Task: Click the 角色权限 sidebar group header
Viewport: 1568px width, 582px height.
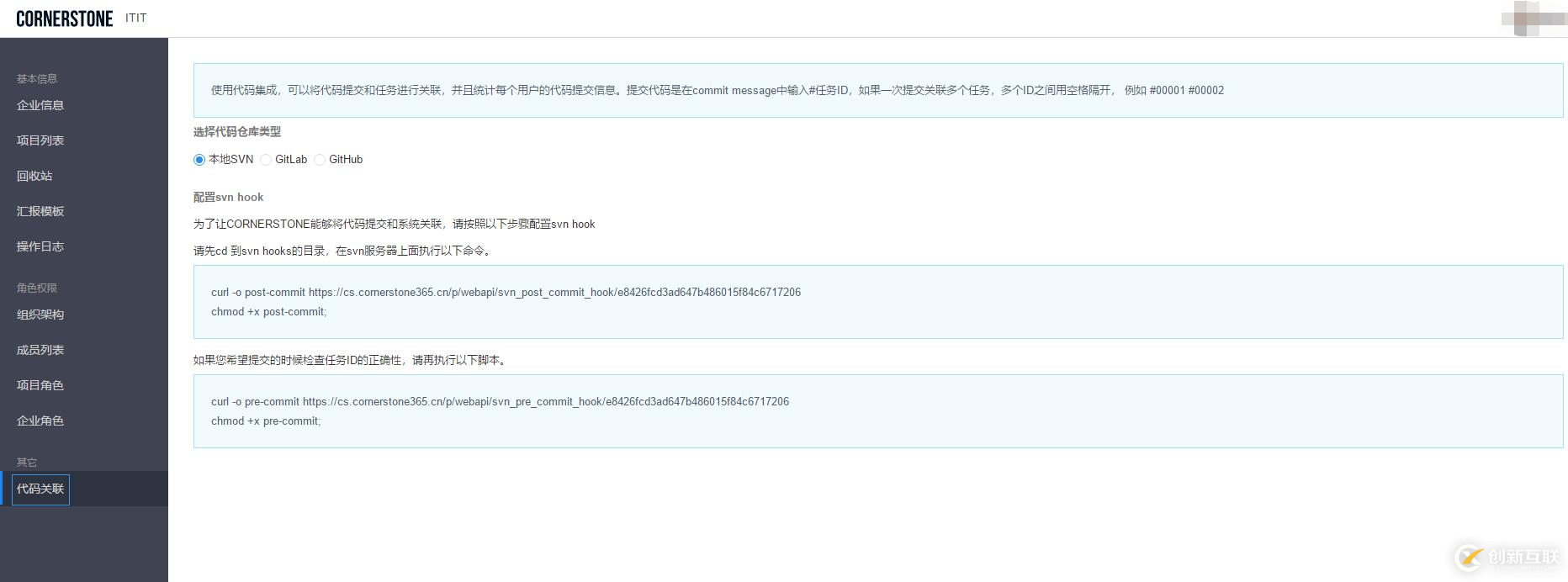Action: 37,288
